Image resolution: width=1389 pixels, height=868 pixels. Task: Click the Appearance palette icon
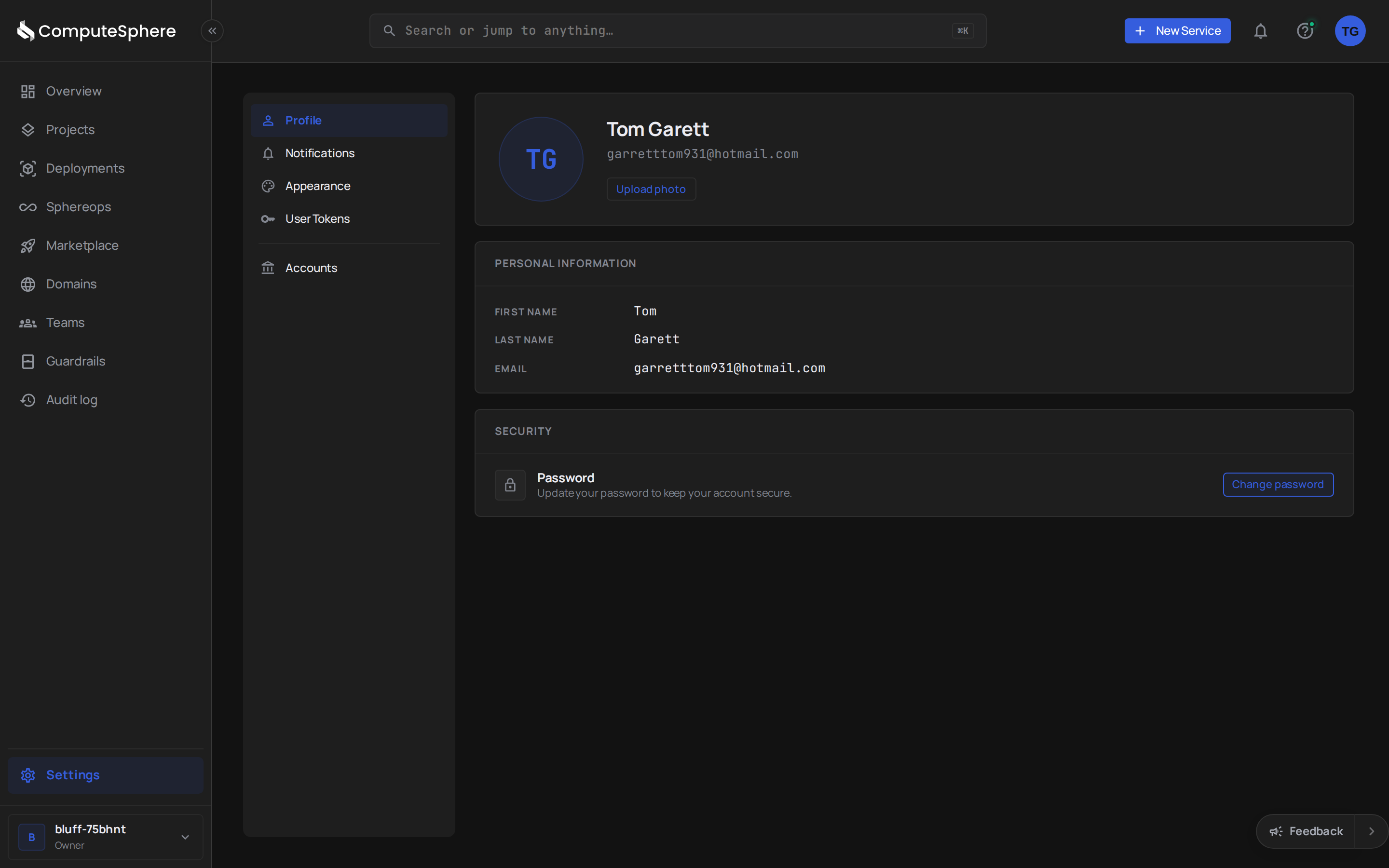tap(268, 186)
